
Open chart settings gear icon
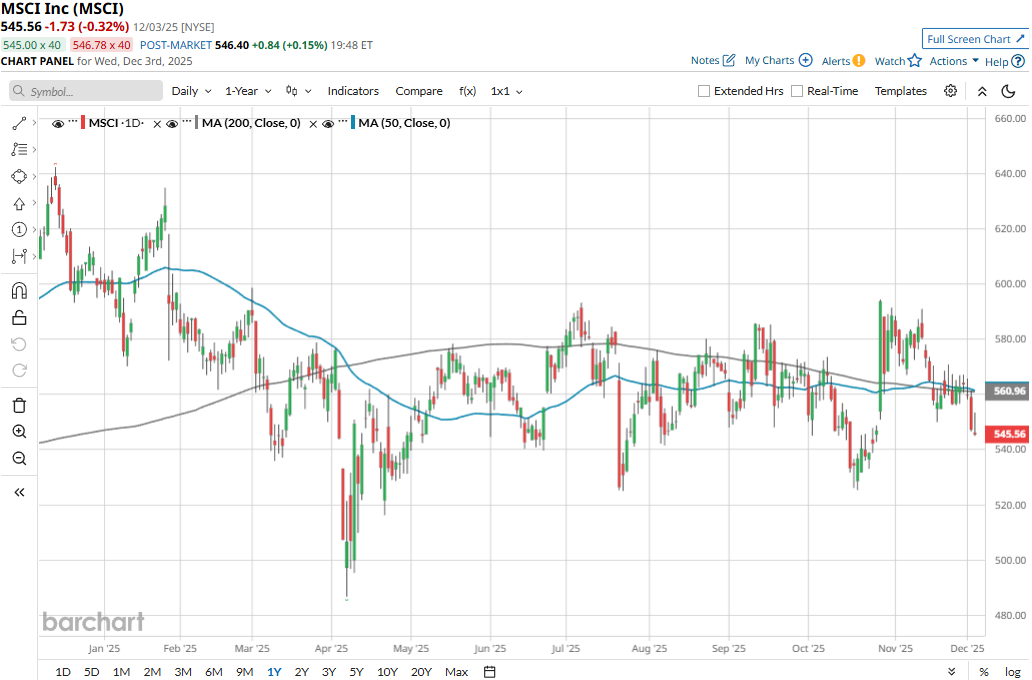(950, 91)
